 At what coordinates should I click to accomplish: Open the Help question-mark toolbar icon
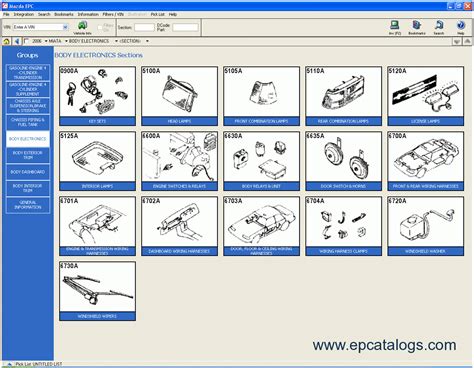click(x=461, y=25)
